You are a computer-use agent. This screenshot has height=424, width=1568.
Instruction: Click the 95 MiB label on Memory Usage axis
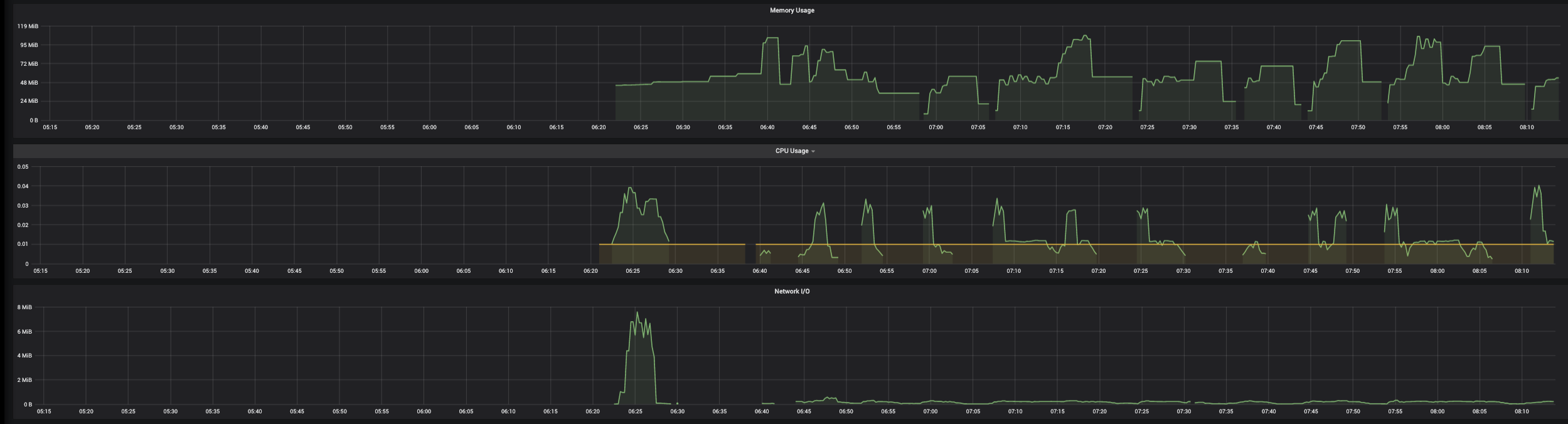29,45
